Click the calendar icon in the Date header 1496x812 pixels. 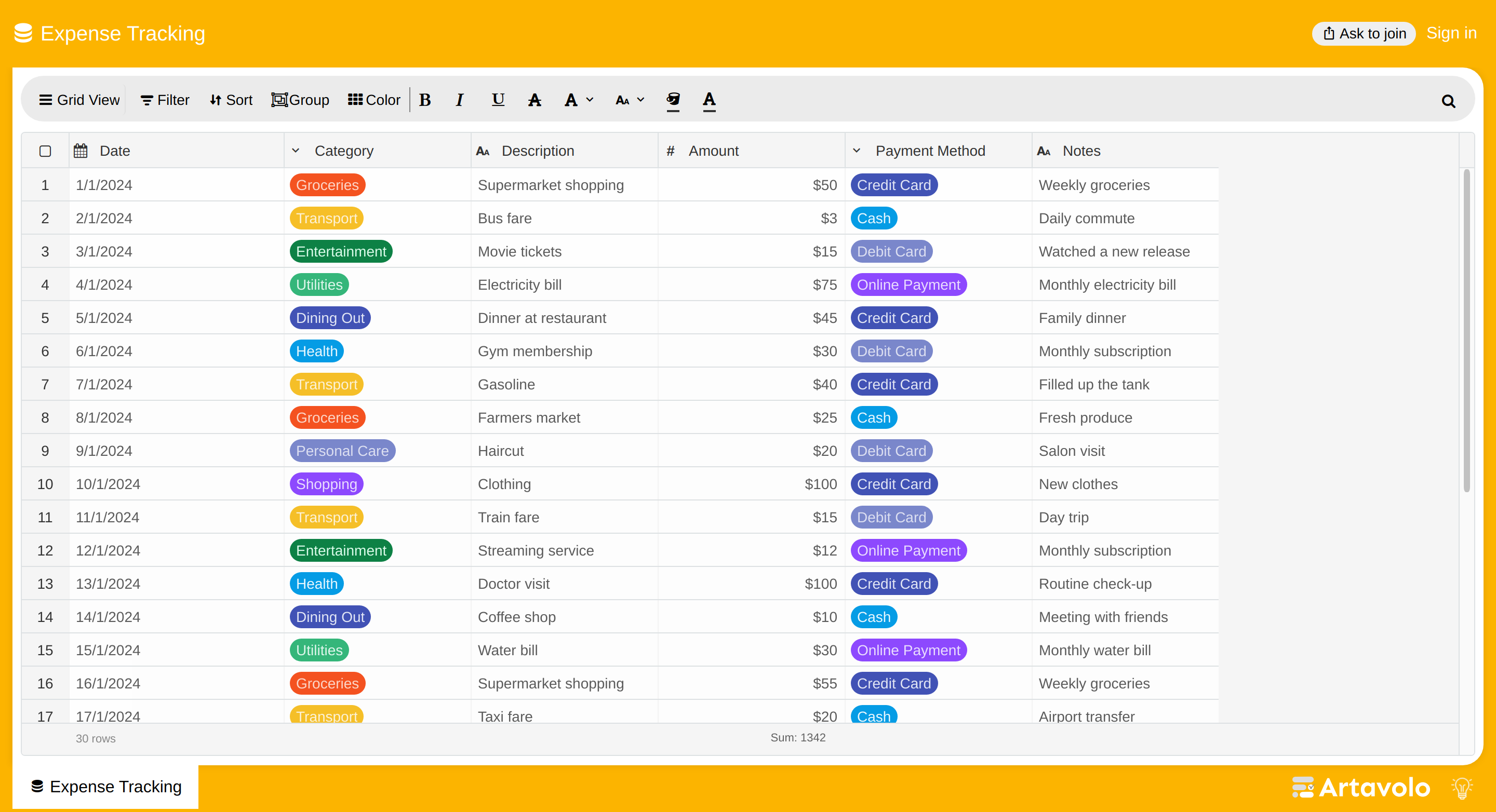(81, 151)
